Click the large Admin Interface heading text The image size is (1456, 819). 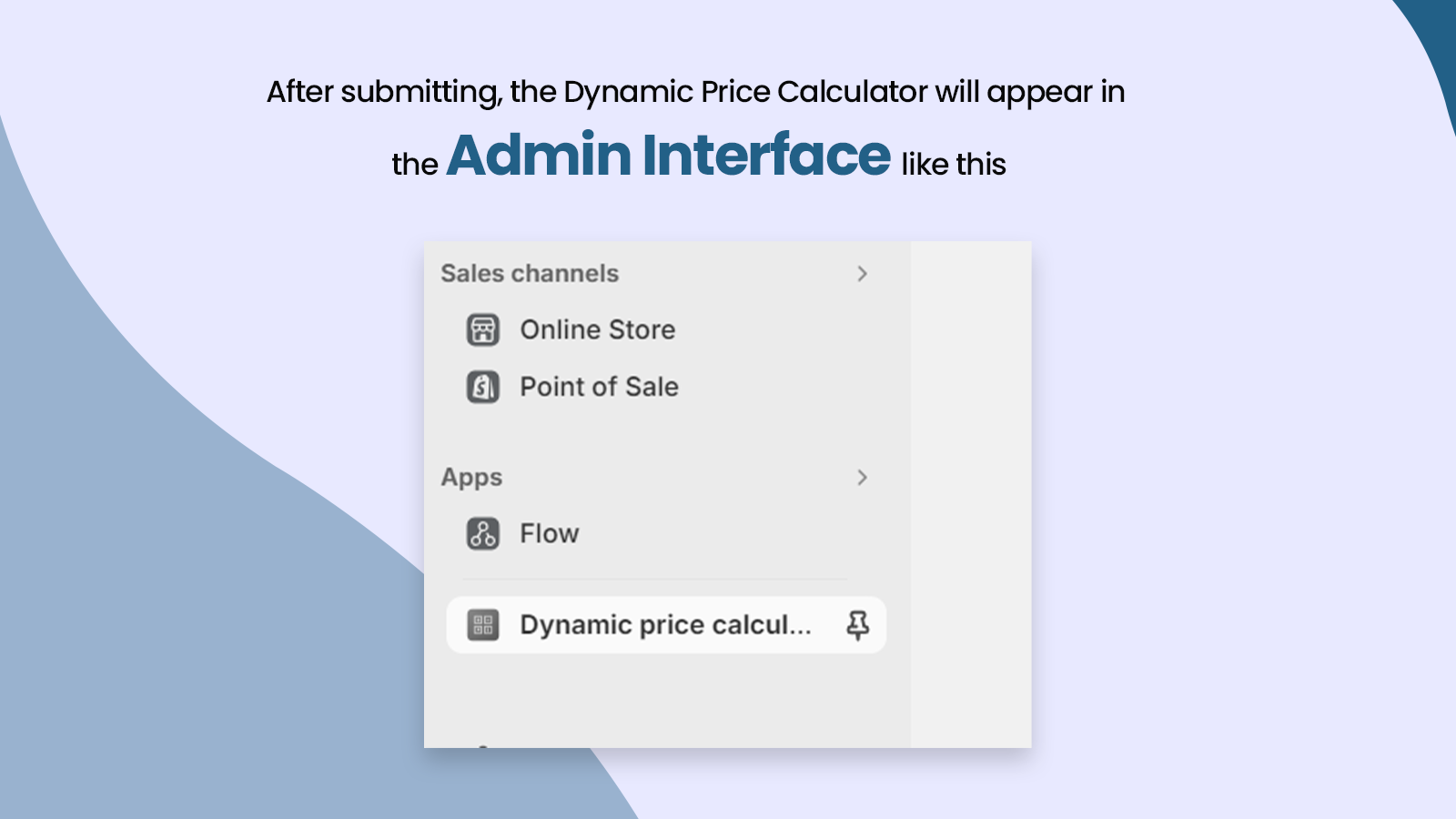[668, 155]
